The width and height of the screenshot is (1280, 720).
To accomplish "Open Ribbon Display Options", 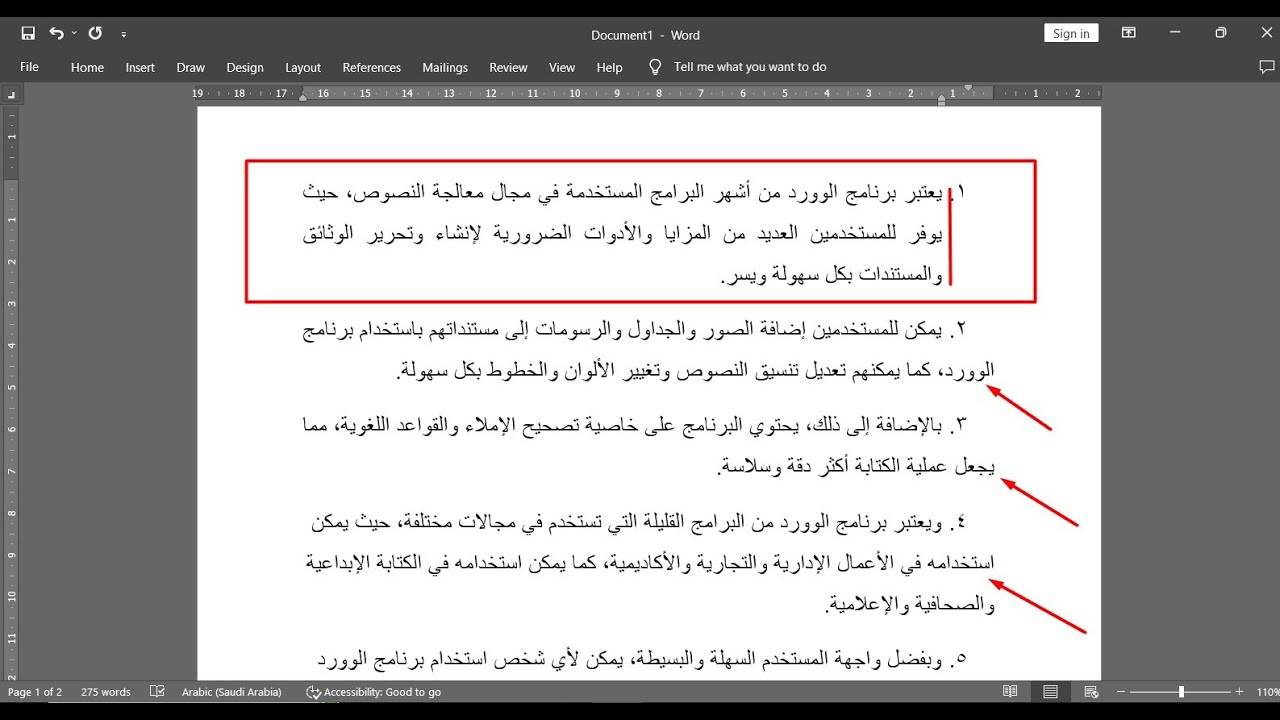I will tap(1129, 33).
